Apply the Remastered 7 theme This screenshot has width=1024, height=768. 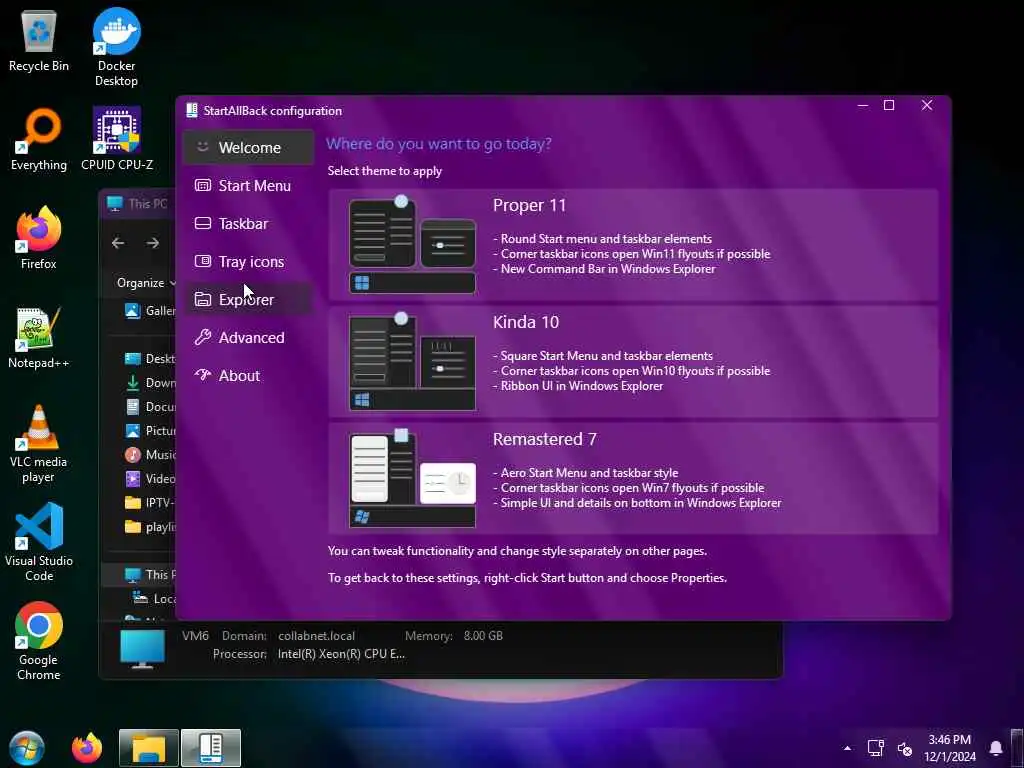633,479
